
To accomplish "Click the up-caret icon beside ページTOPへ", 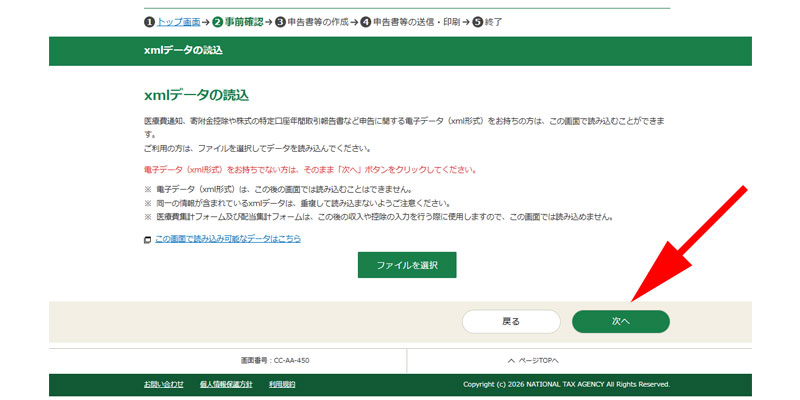I will pyautogui.click(x=512, y=361).
